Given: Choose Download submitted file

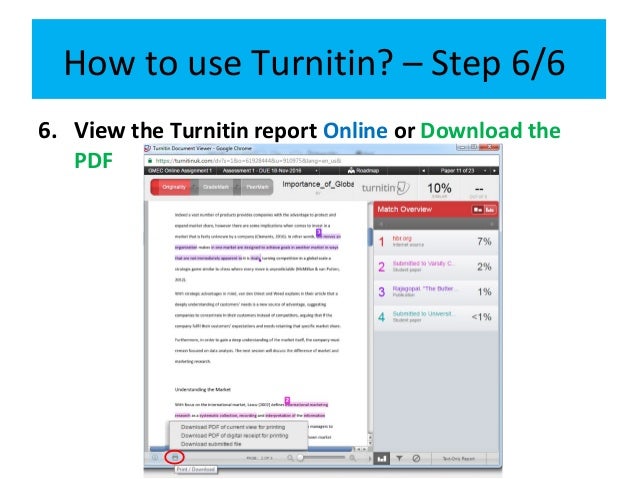Looking at the screenshot, I should coord(211,444).
